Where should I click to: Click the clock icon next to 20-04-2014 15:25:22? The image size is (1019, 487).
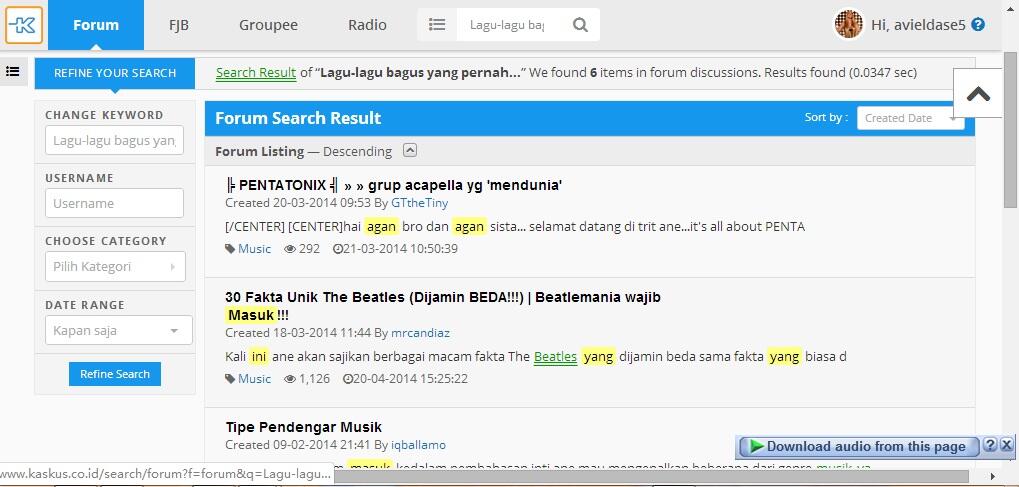tap(347, 378)
